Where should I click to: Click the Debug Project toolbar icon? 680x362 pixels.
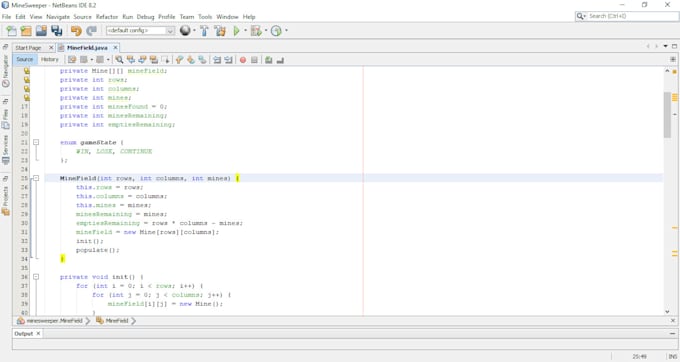click(x=256, y=31)
